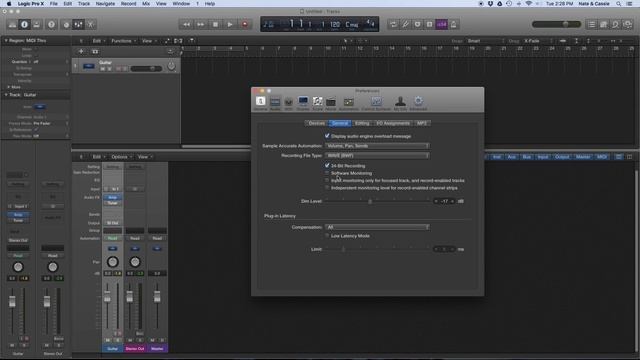Open the Mixer Options menu
This screenshot has height=360, width=640.
121,157
